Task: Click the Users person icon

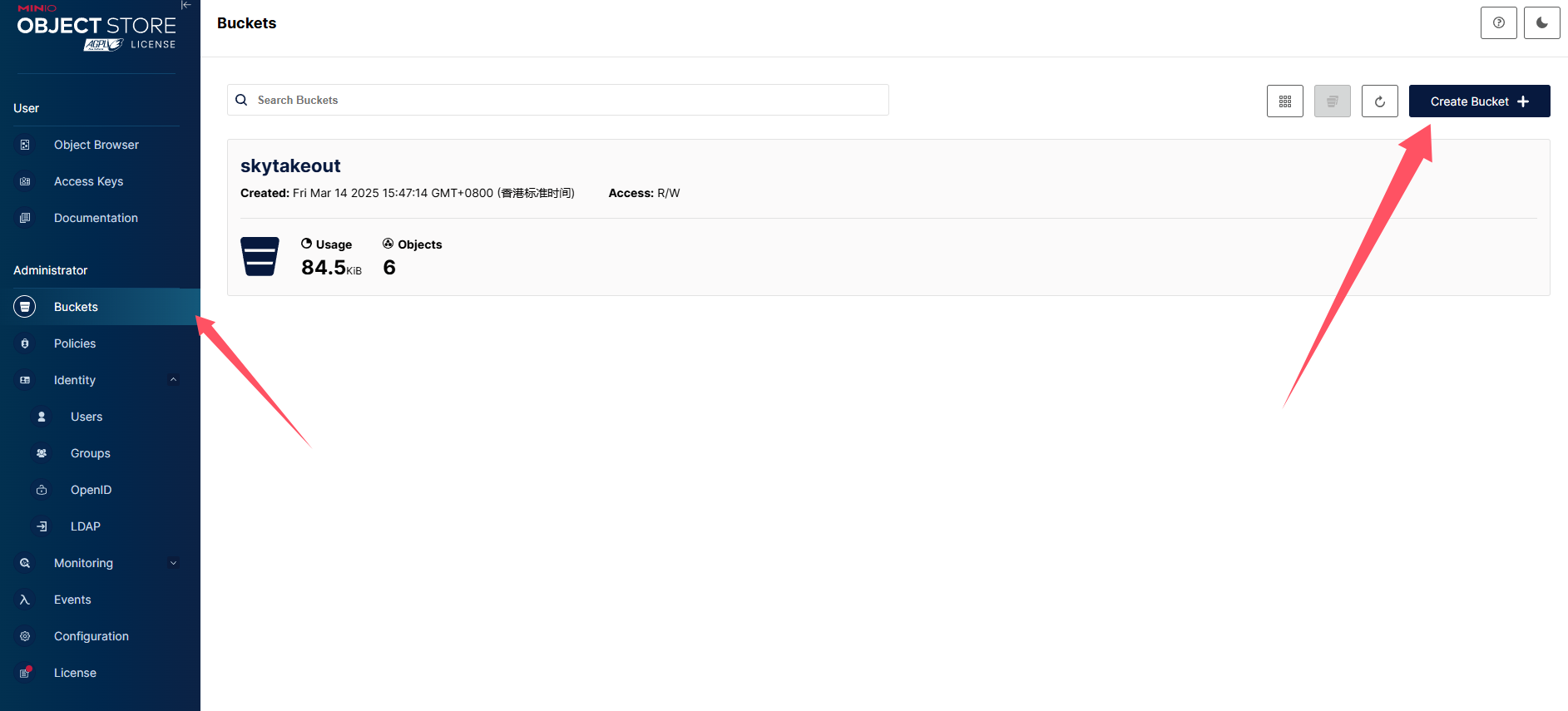Action: click(42, 417)
